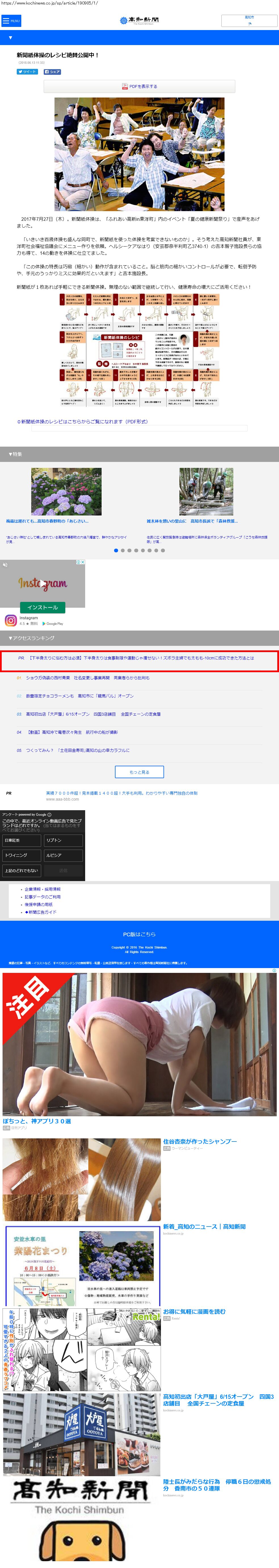Open 後援申請の用紙 footer link
The image size is (279, 1568).
click(x=38, y=905)
